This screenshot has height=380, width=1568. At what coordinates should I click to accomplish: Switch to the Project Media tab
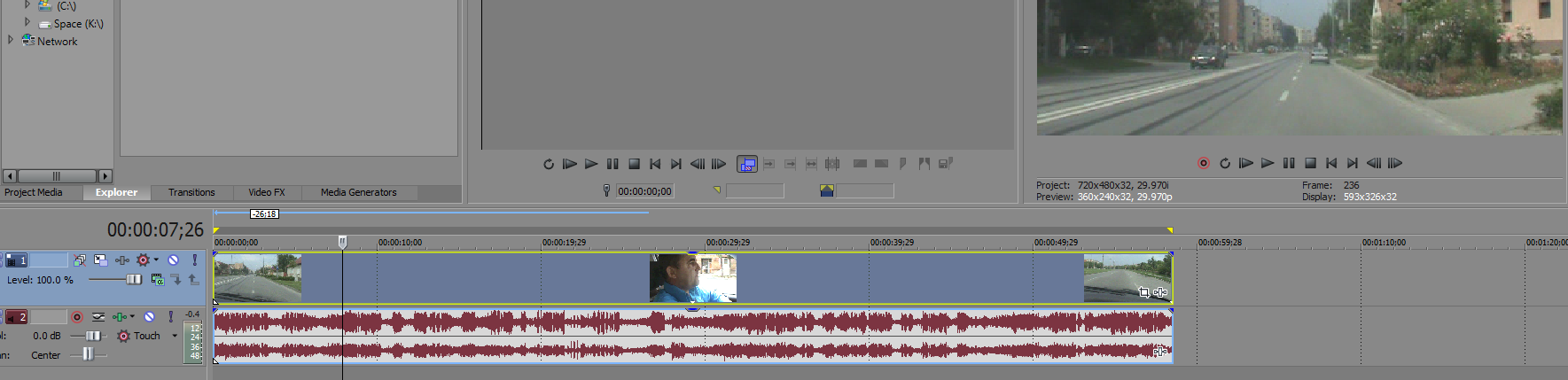pos(34,192)
